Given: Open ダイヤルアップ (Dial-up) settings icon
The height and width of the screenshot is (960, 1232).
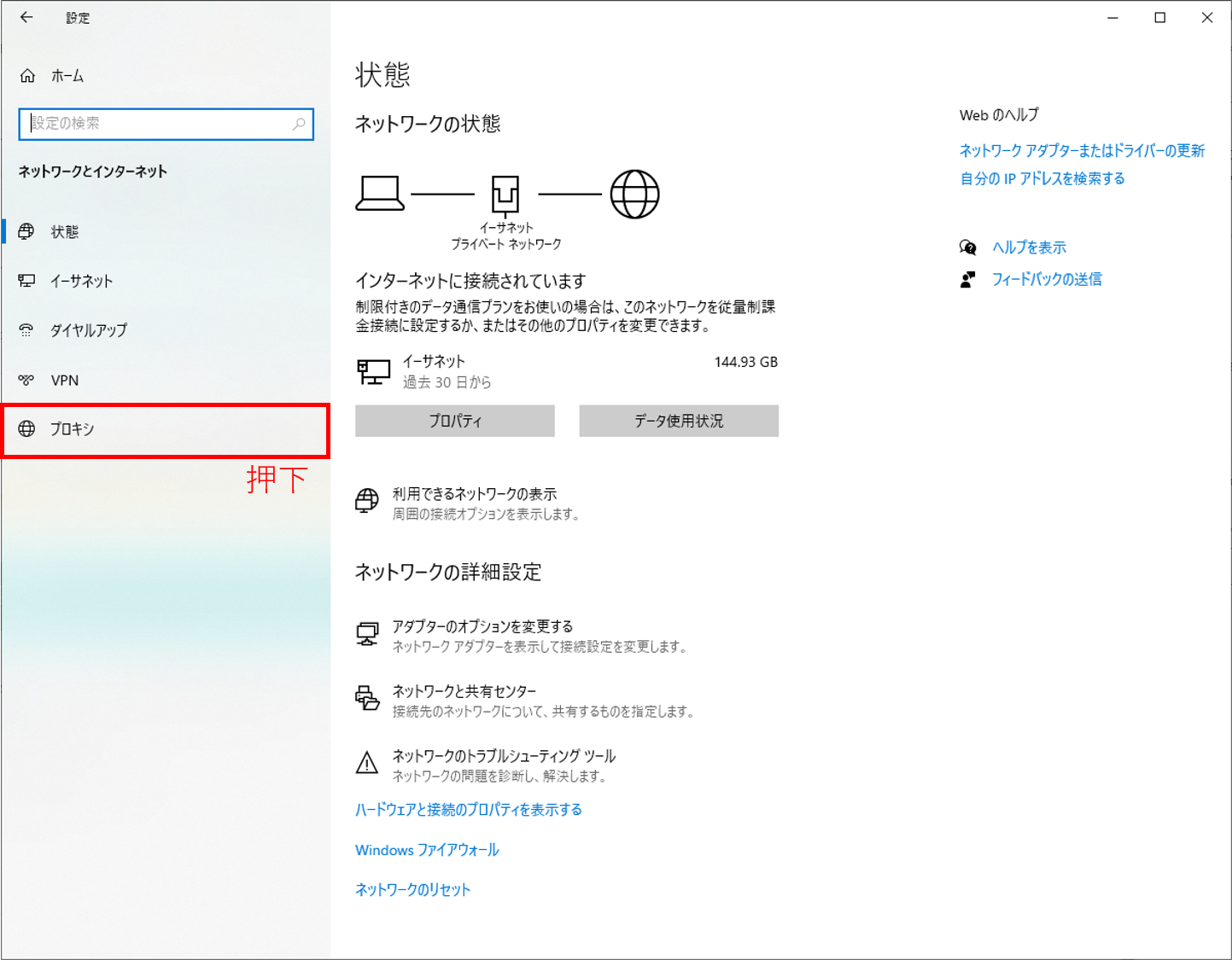Looking at the screenshot, I should coord(26,330).
